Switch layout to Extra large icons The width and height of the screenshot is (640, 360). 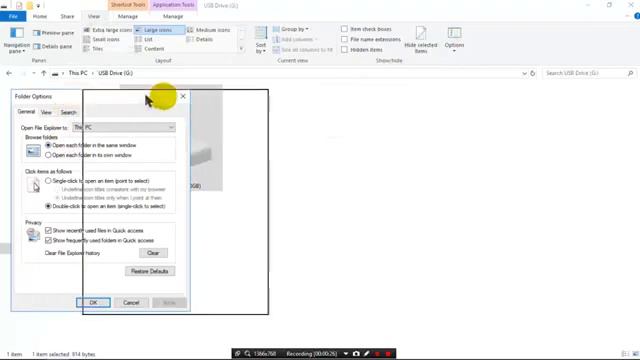click(x=107, y=30)
